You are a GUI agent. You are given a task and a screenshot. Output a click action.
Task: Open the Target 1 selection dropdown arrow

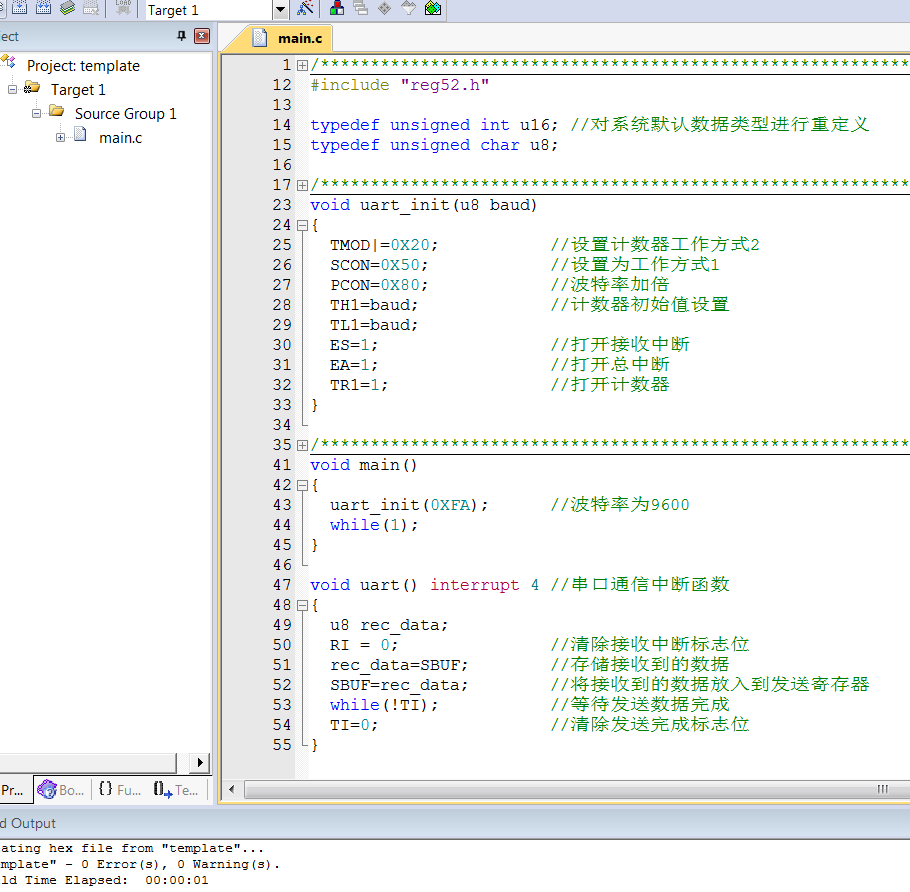(x=280, y=9)
